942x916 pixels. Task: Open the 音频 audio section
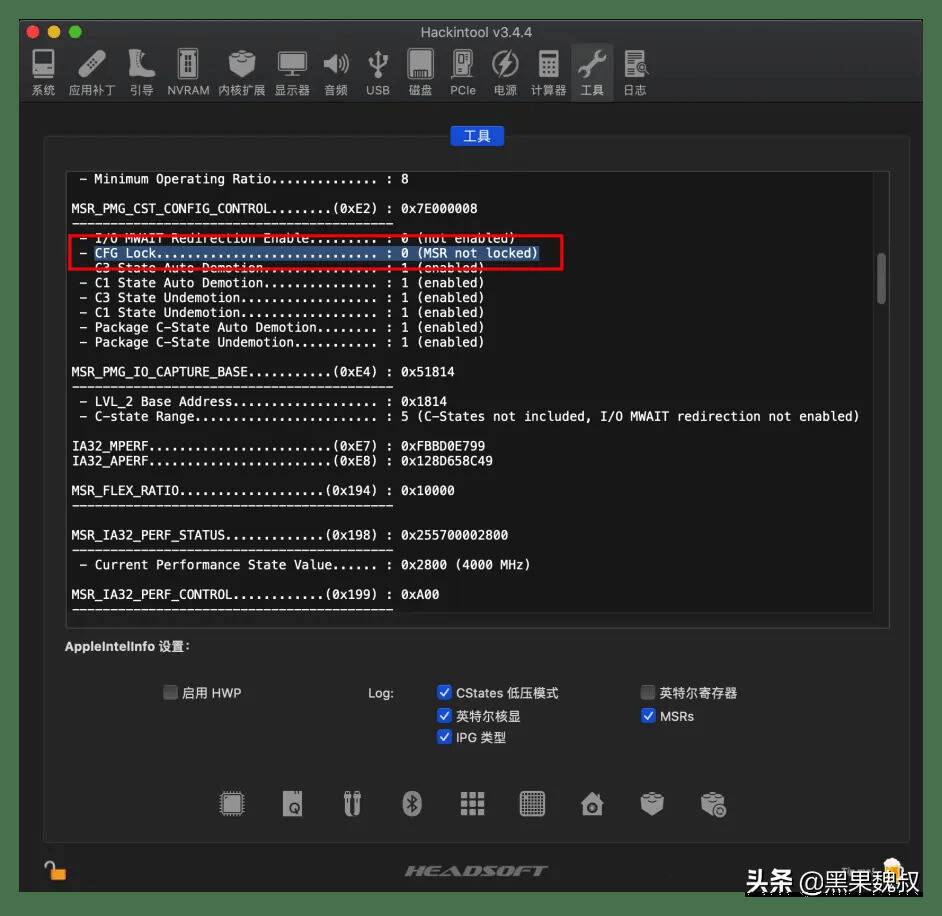(x=336, y=72)
